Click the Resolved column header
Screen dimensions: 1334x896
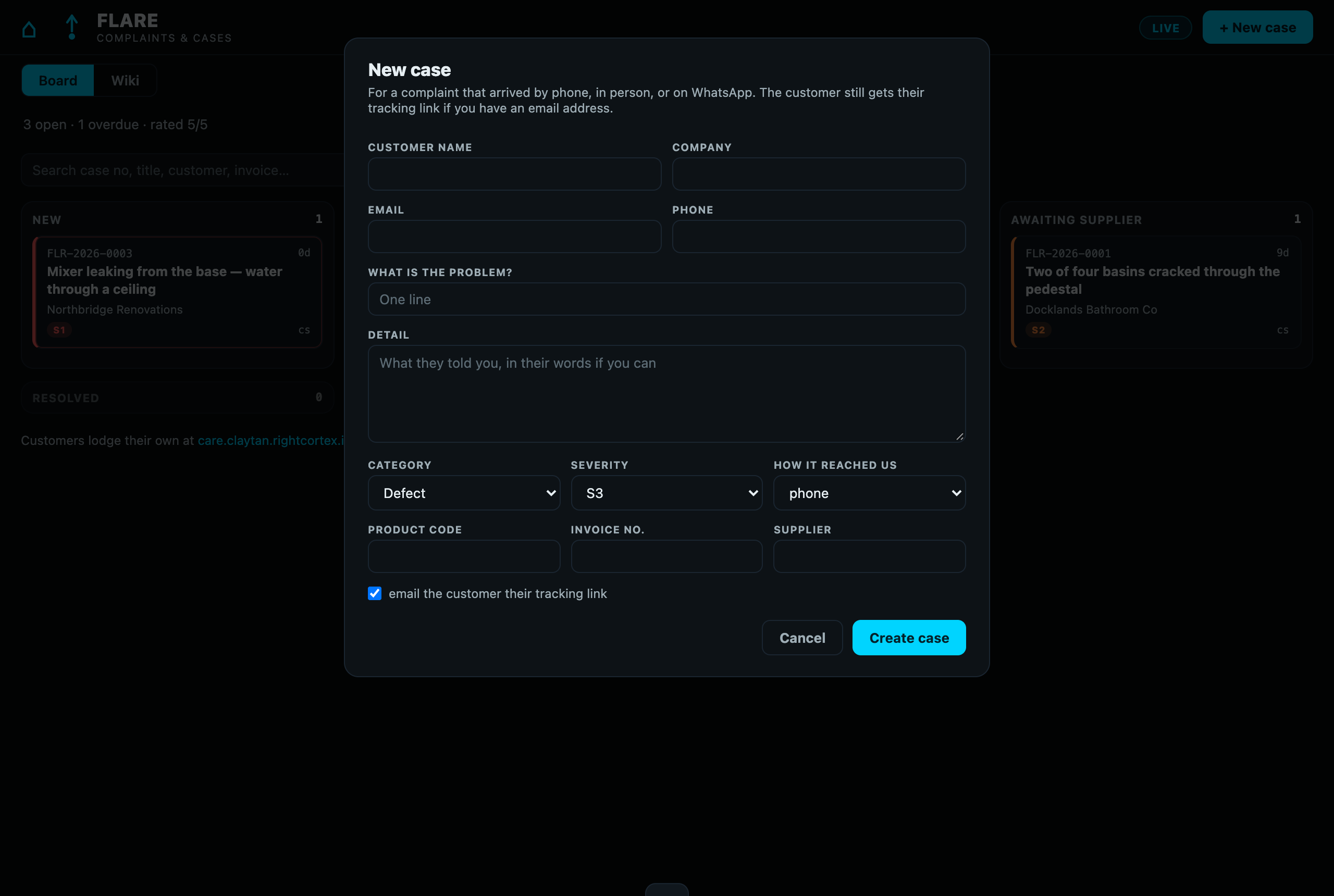(x=66, y=397)
